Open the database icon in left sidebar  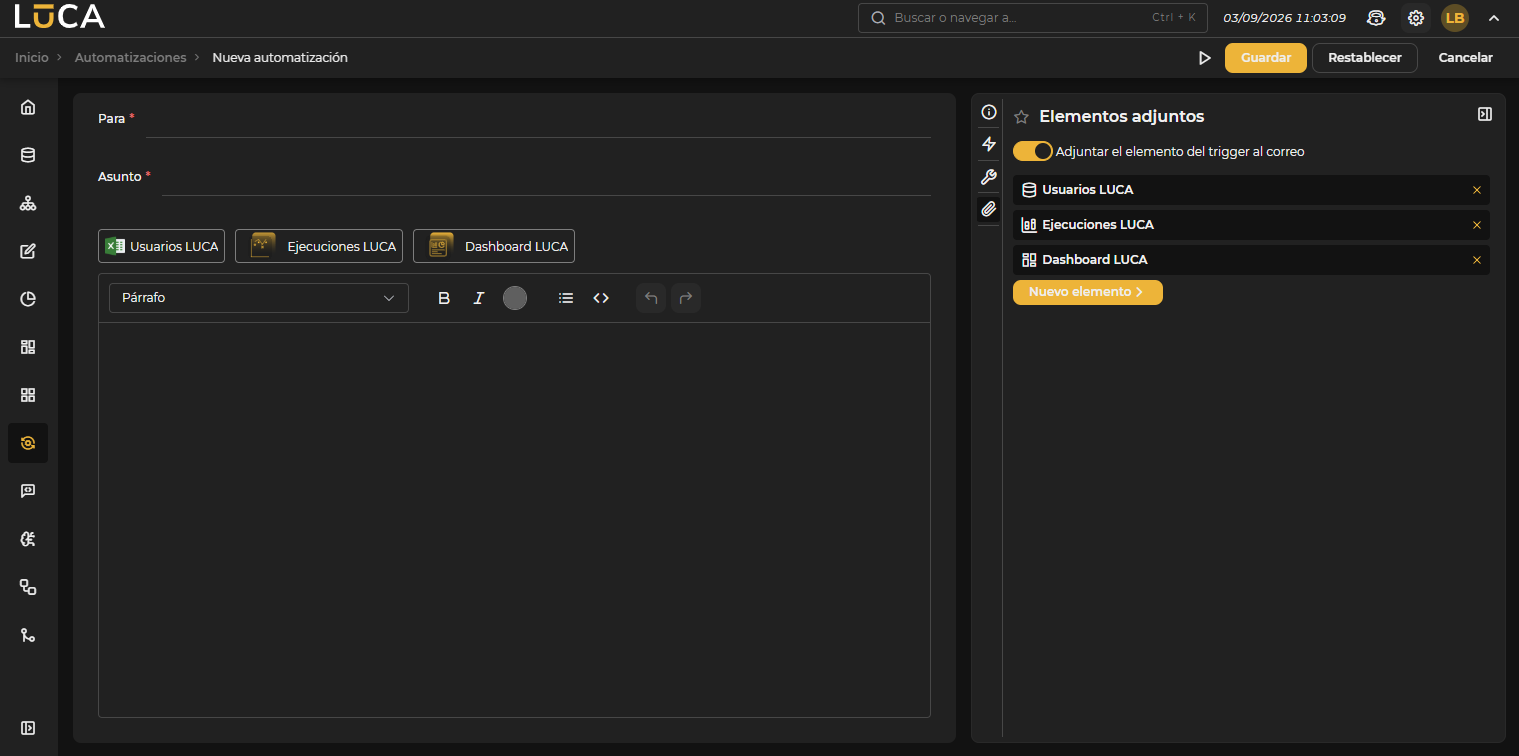[x=28, y=155]
